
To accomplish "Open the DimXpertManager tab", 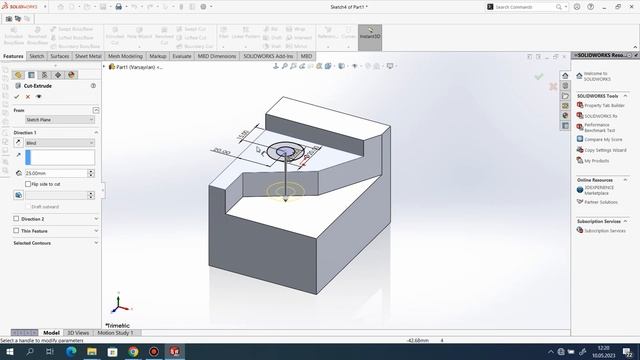I will point(58,75).
